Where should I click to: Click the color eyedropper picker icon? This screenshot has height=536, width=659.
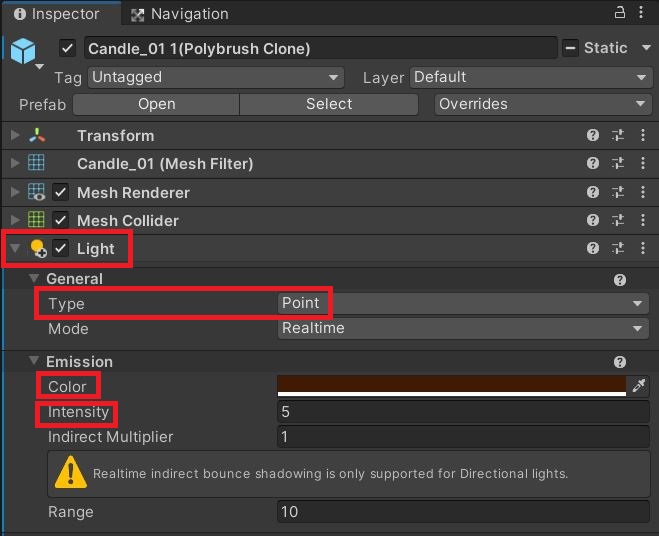(x=638, y=385)
